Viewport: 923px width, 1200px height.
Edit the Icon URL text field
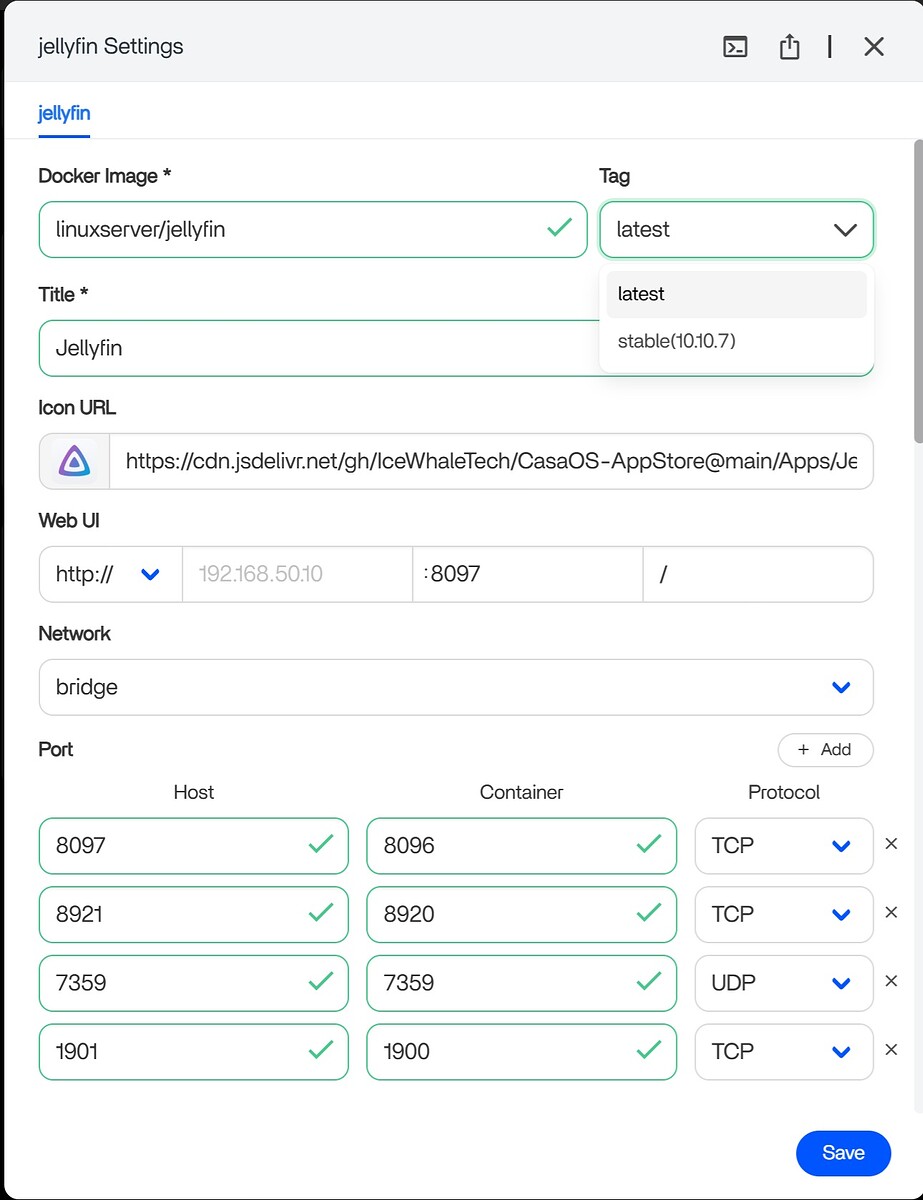[491, 461]
